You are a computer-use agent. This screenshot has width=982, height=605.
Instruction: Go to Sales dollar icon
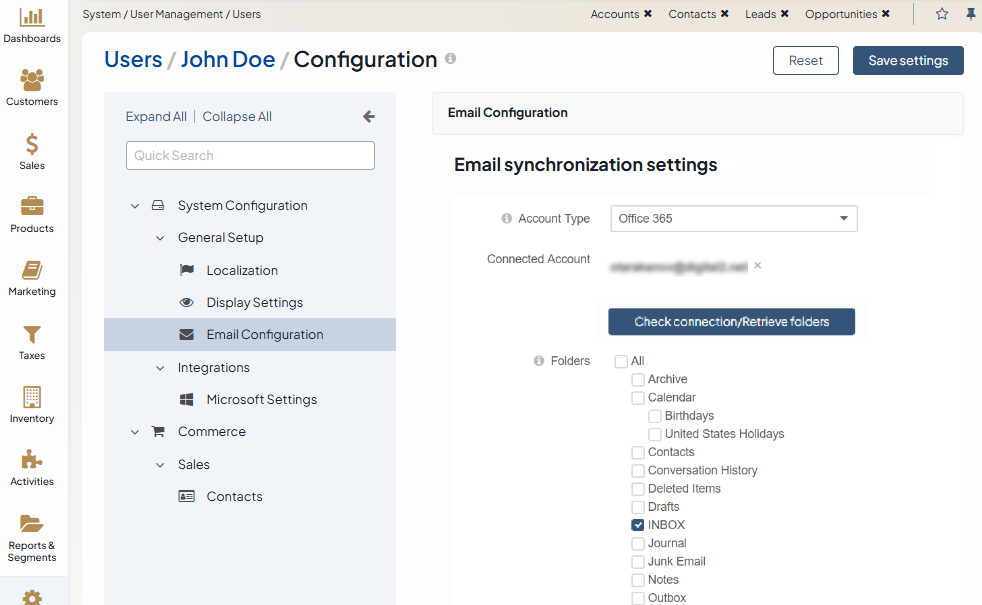point(32,144)
